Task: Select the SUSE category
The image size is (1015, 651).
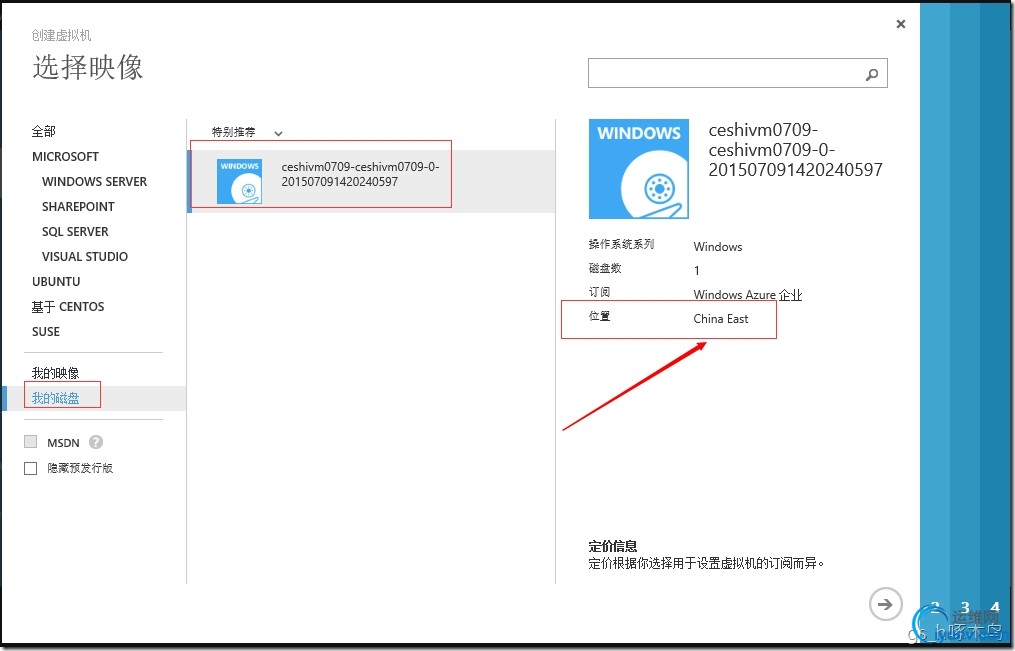Action: coord(46,332)
